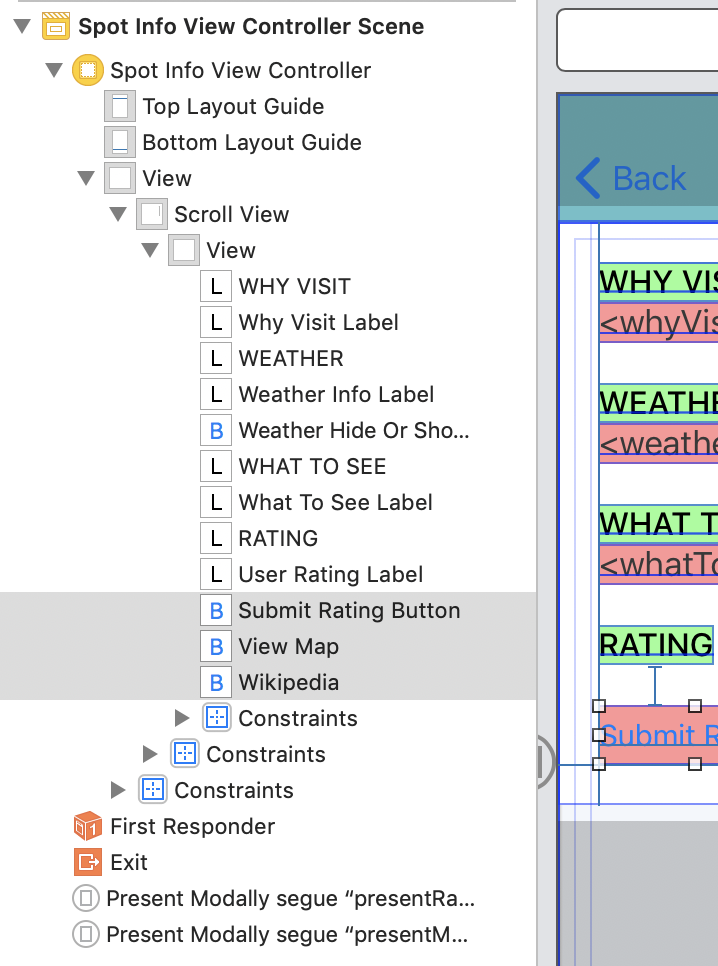Select Present Modally segue presentRa…
The height and width of the screenshot is (966, 718).
point(290,898)
